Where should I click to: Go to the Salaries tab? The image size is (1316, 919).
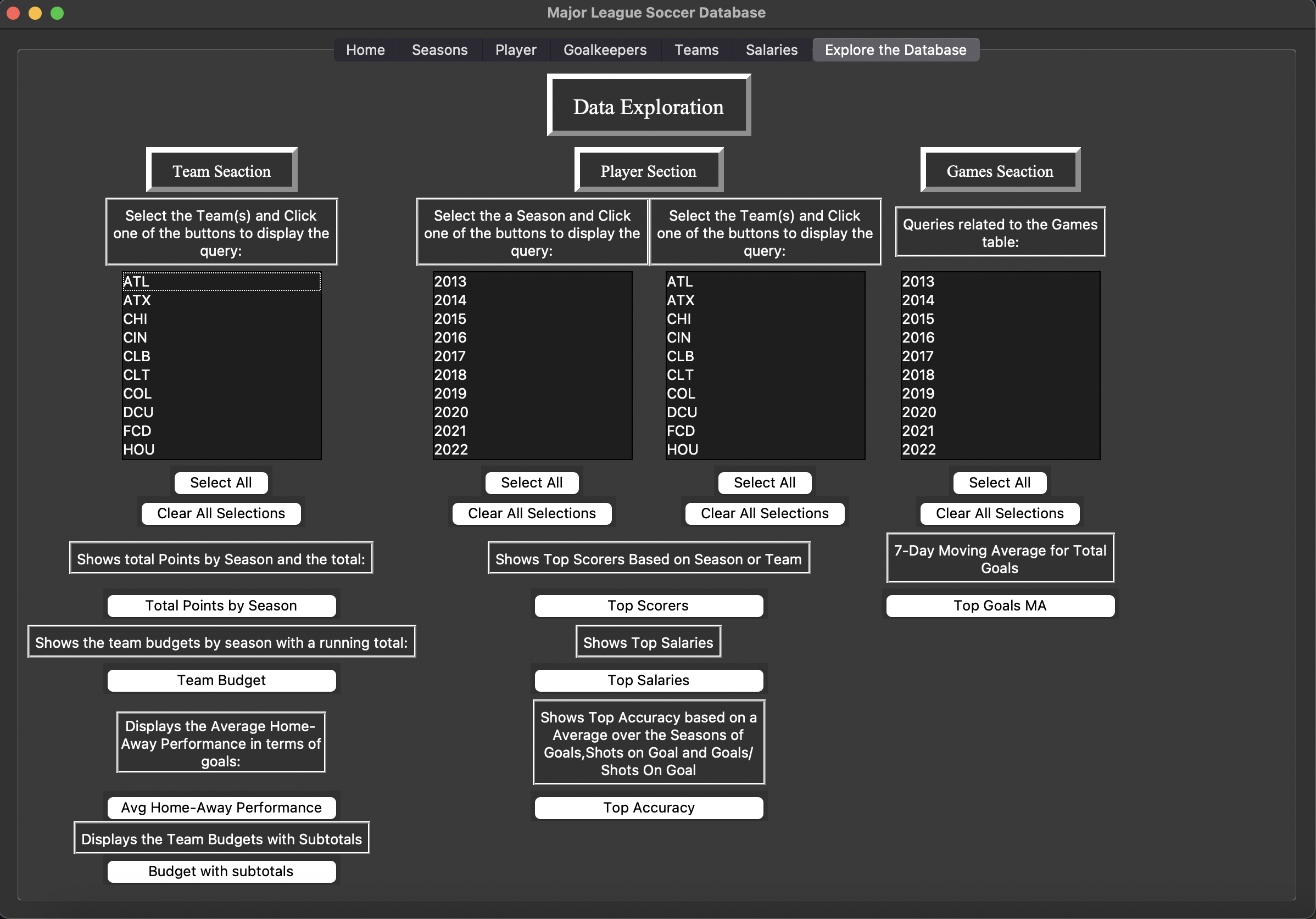click(x=771, y=50)
